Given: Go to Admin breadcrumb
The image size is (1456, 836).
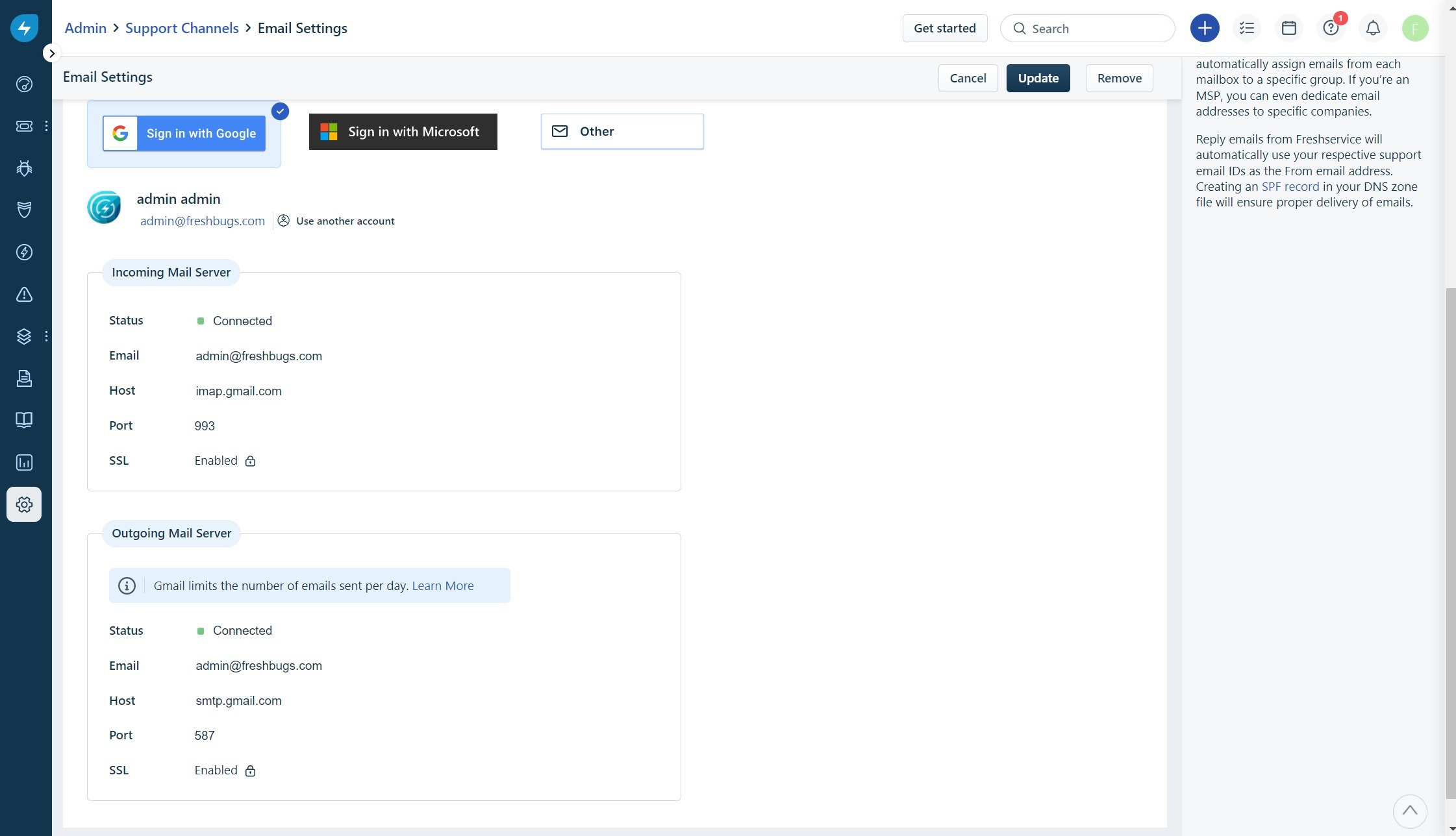Looking at the screenshot, I should tap(85, 28).
